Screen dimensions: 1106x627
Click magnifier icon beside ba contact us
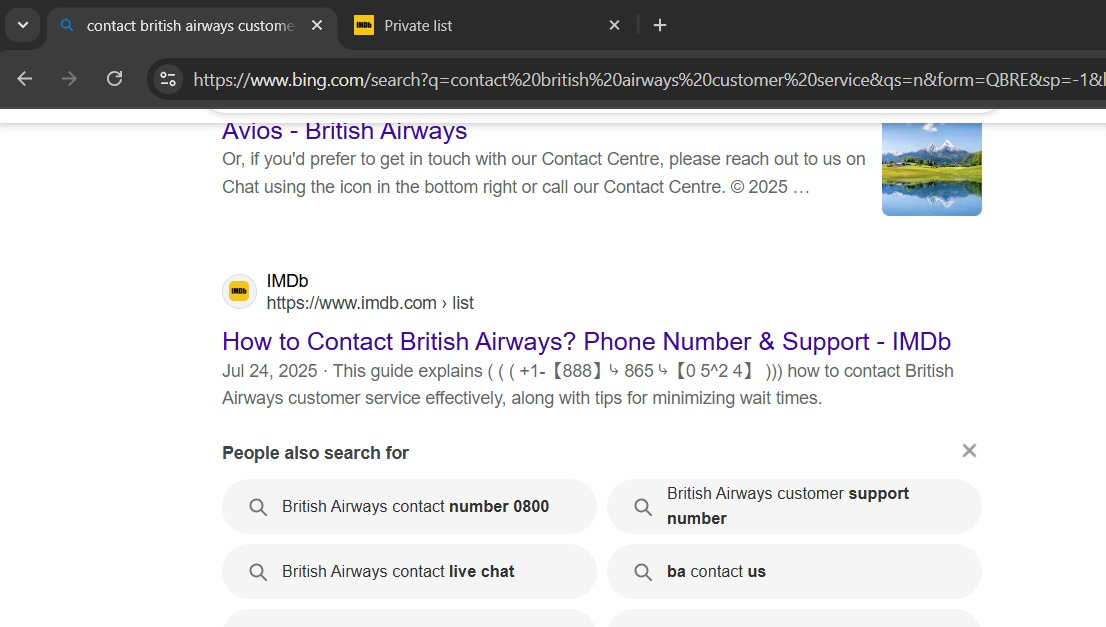pos(643,572)
